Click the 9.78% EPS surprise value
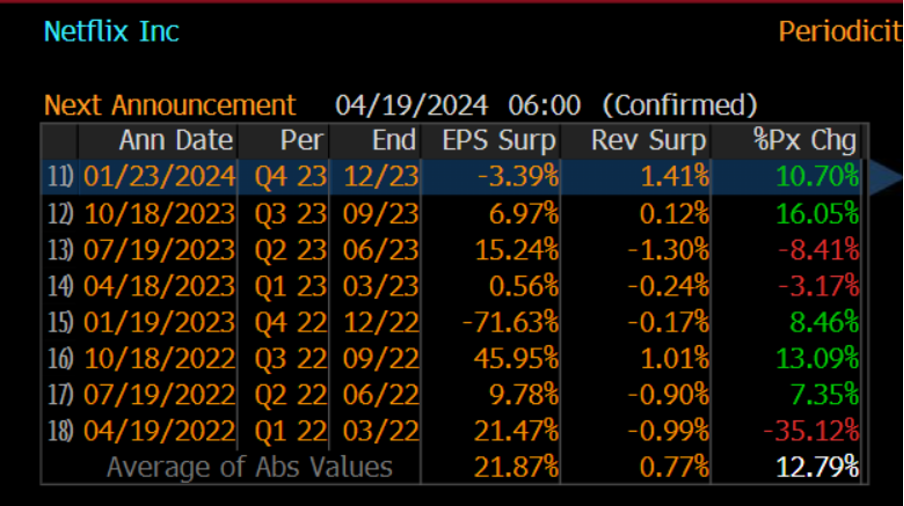Viewport: 904px width, 506px height. click(523, 395)
